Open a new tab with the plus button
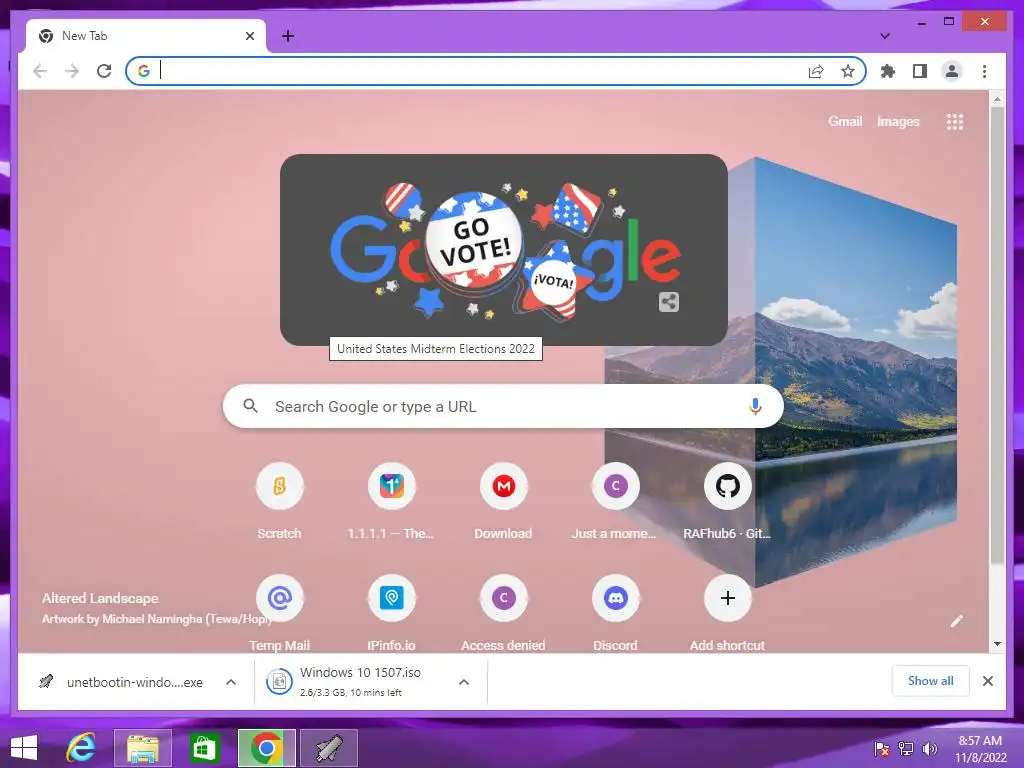Screen dimensions: 1024x768 pyautogui.click(x=288, y=36)
